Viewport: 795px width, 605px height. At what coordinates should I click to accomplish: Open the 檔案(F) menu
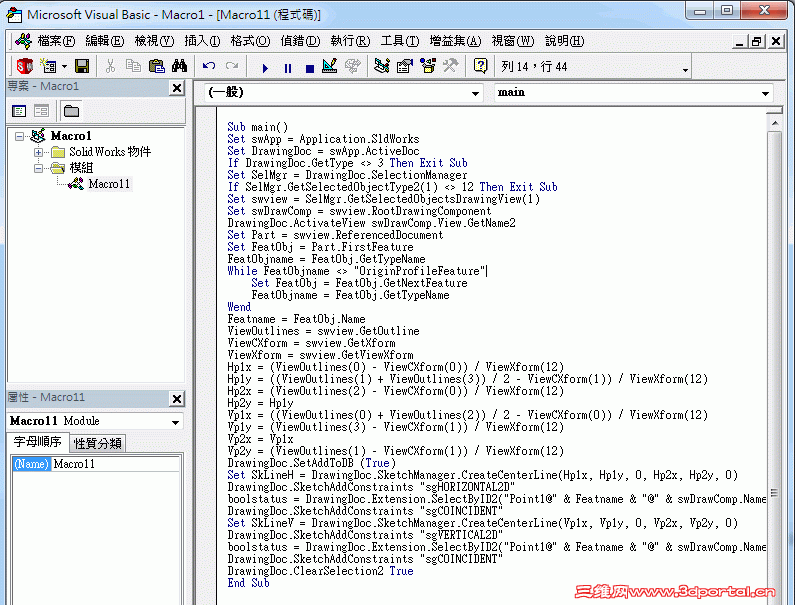pyautogui.click(x=56, y=41)
